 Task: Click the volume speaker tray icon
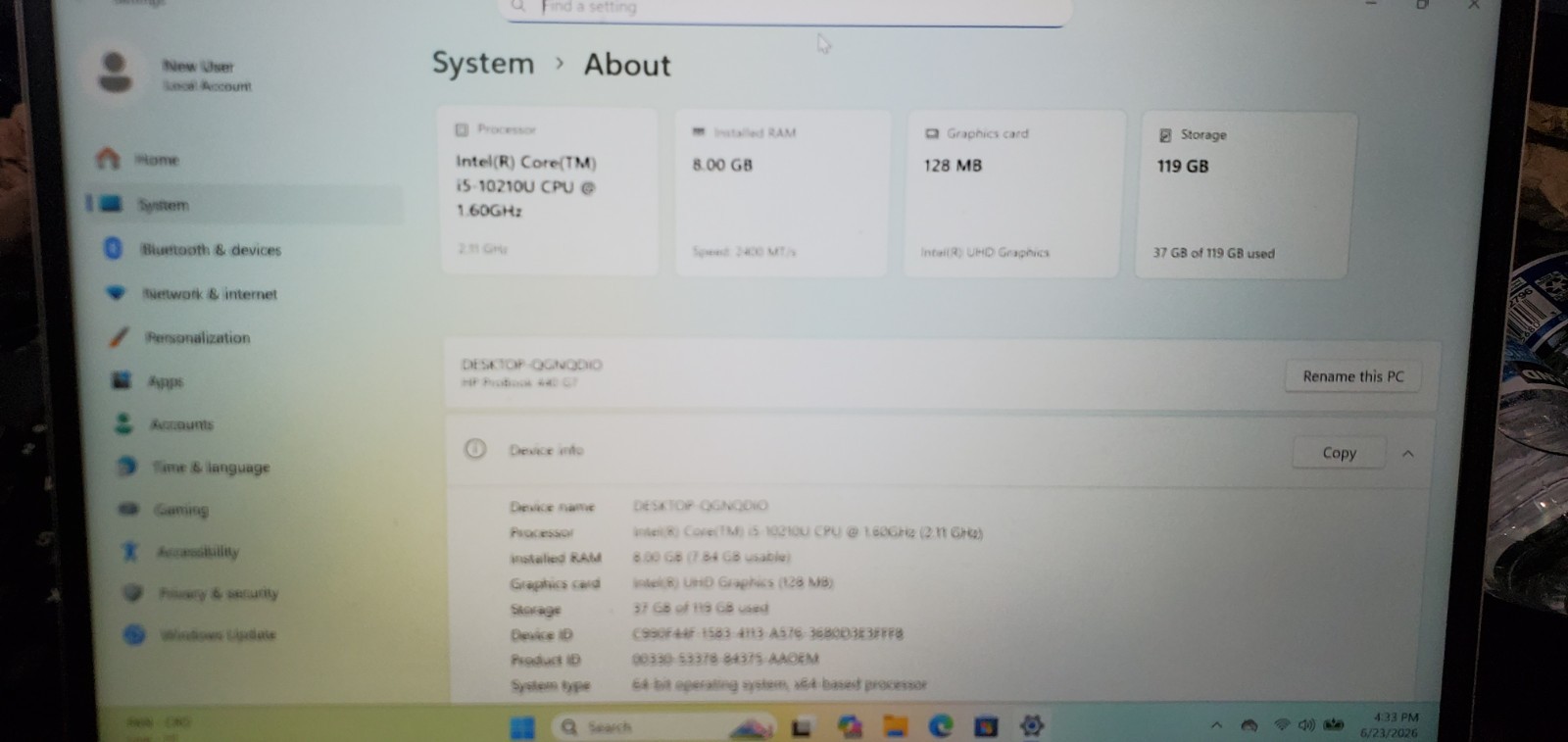click(x=1306, y=725)
